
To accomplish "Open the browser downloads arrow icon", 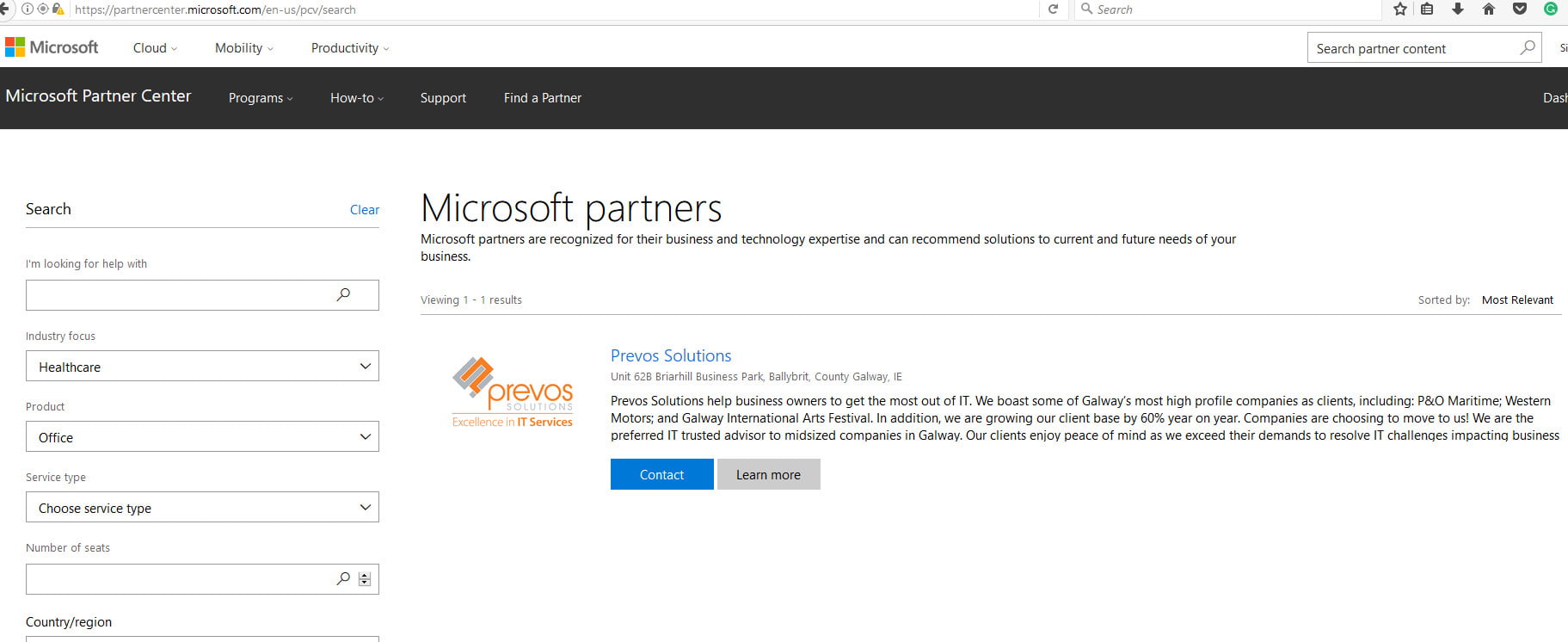I will tap(1457, 9).
